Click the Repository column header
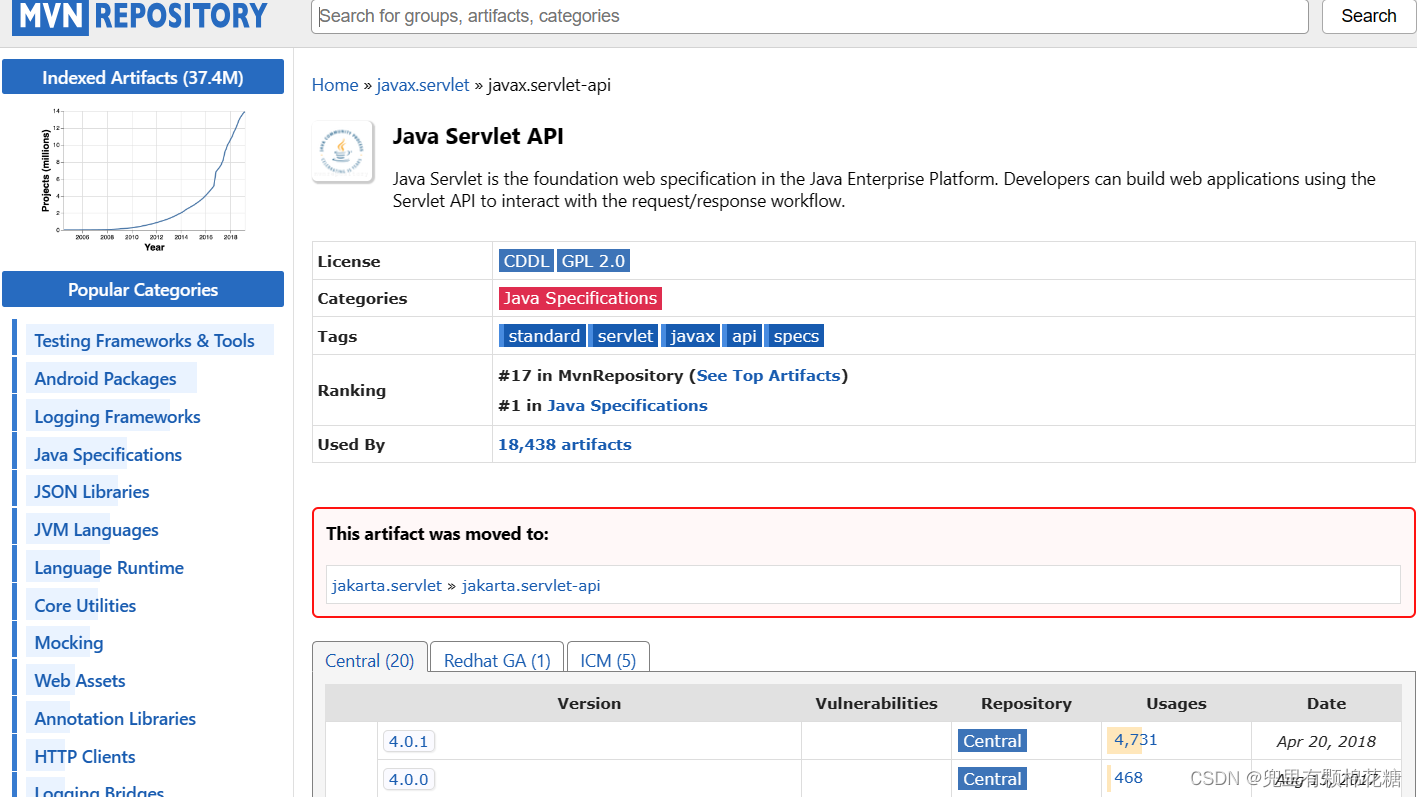Image resolution: width=1417 pixels, height=797 pixels. pyautogui.click(x=1026, y=703)
